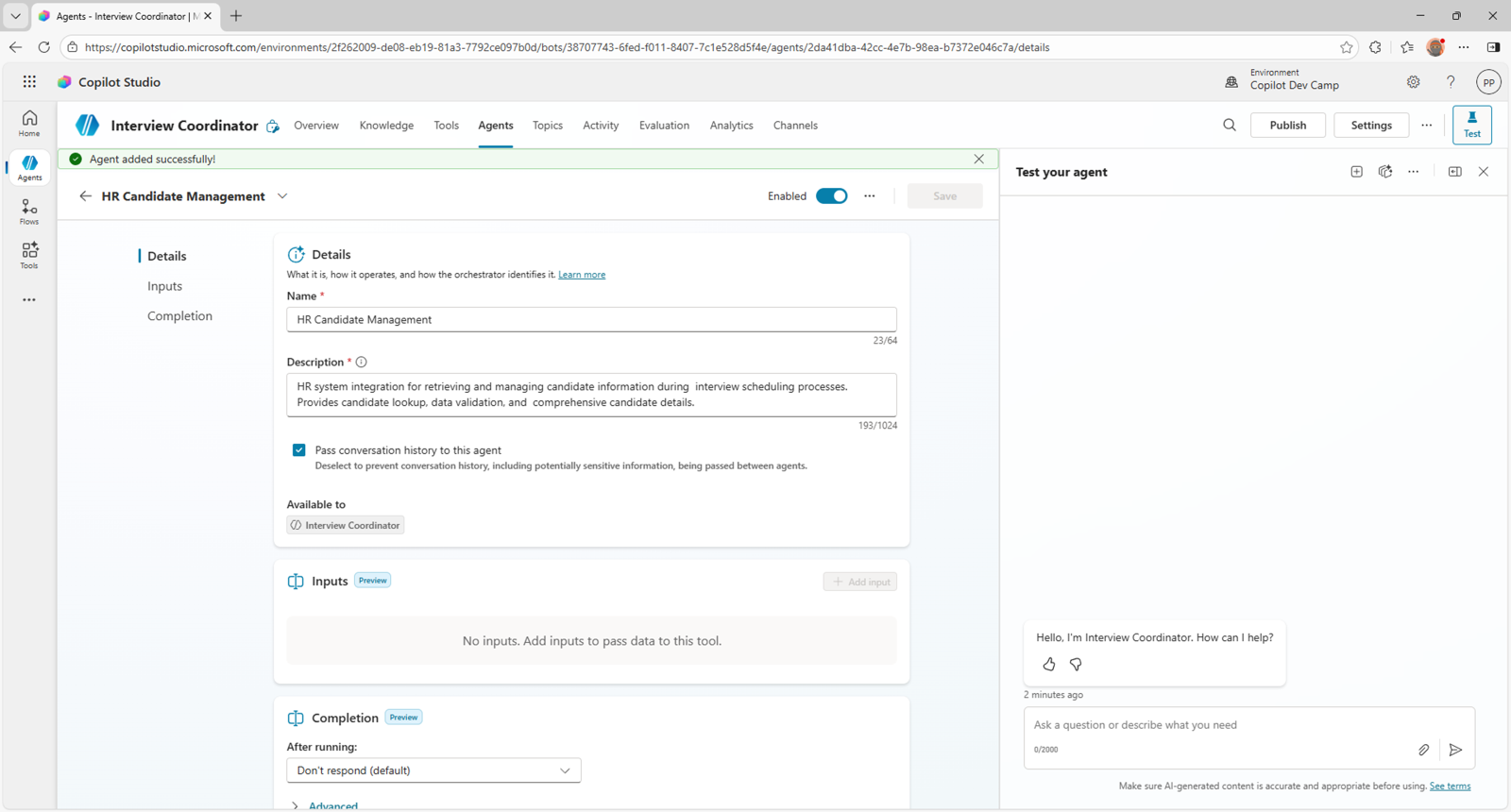Open a new browser tab
The image size is (1511, 812).
[x=236, y=16]
